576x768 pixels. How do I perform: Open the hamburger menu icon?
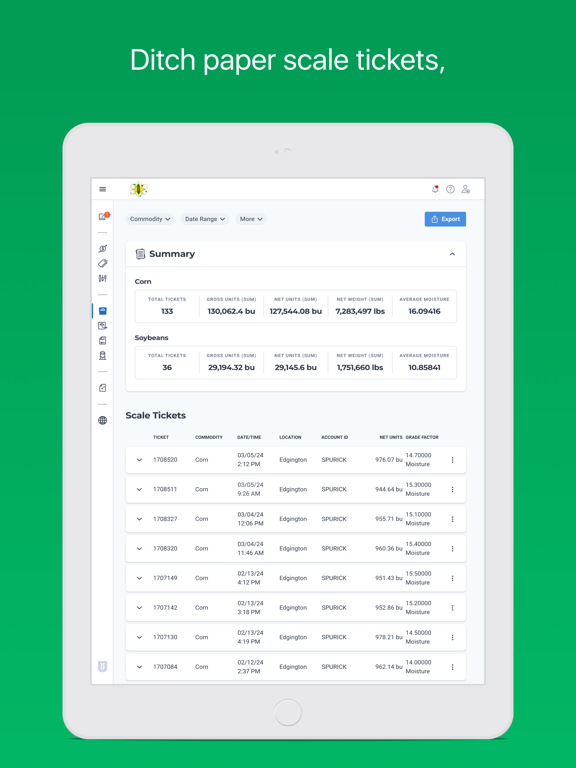(x=102, y=190)
